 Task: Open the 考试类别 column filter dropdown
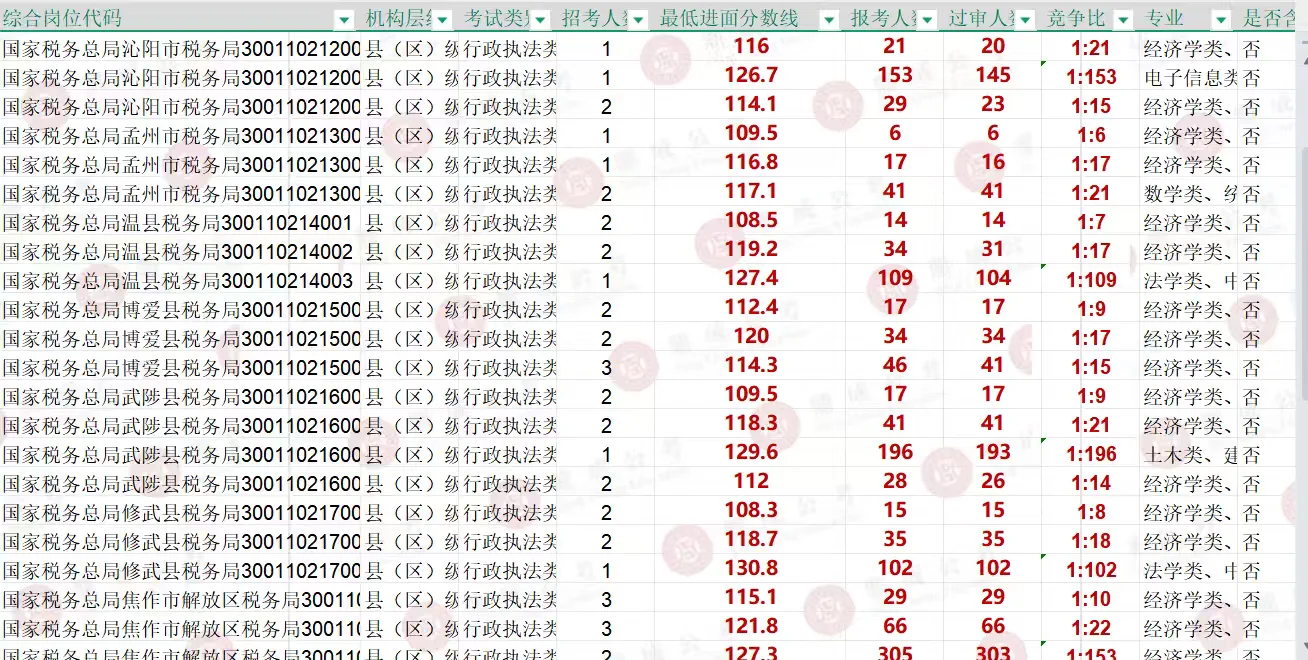[540, 19]
